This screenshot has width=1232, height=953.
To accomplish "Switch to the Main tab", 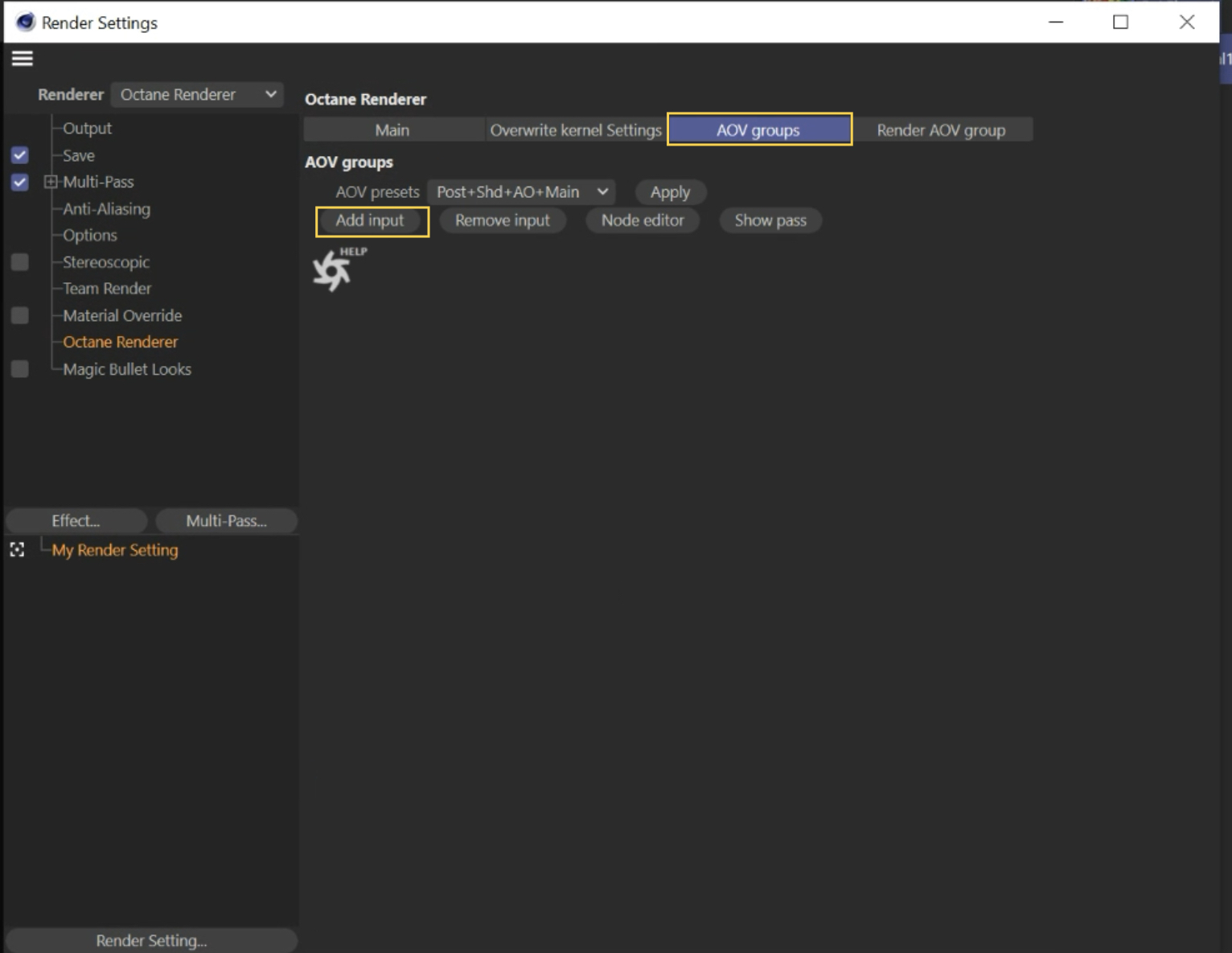I will click(393, 130).
